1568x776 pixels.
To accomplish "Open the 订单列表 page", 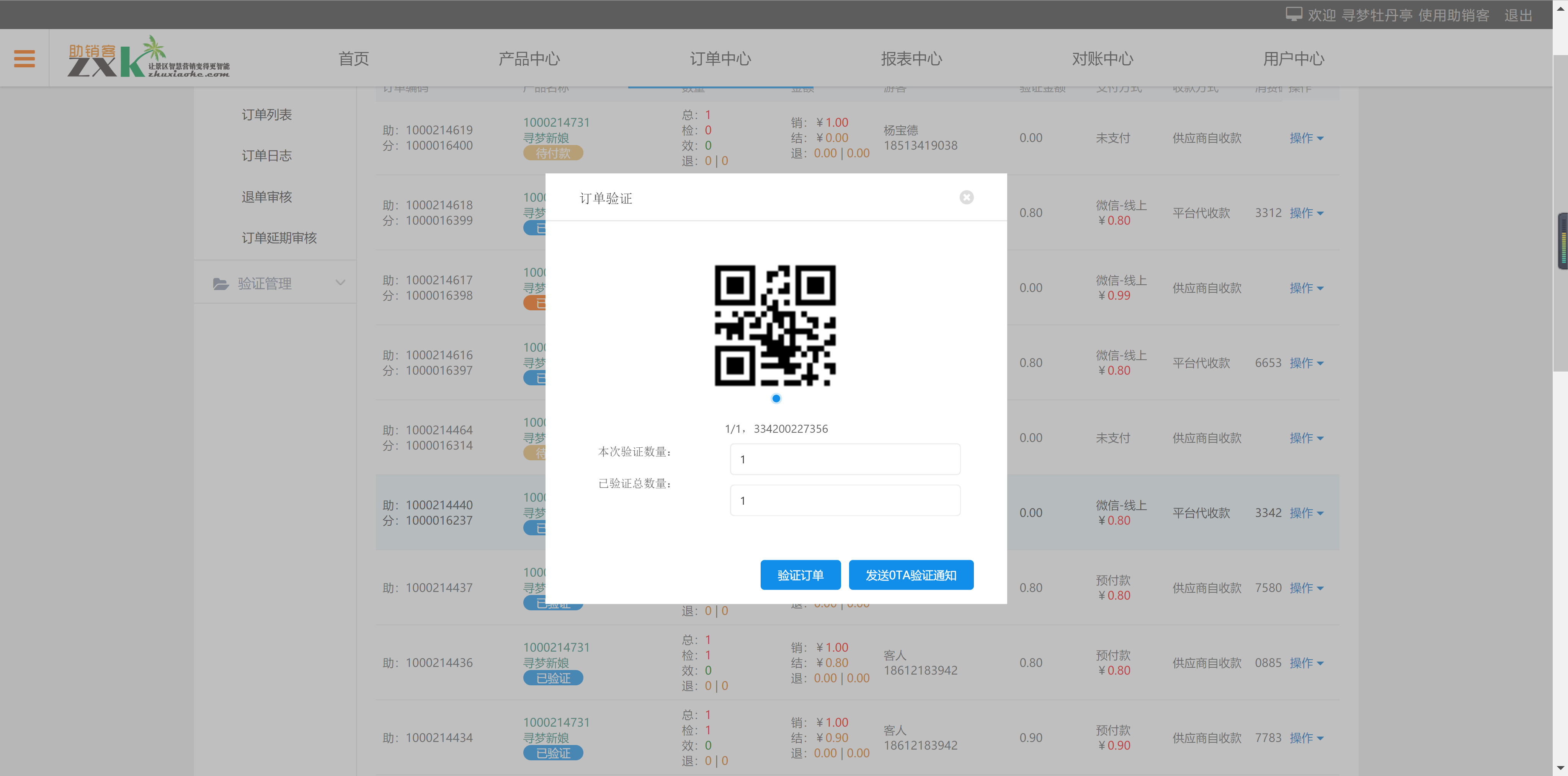I will click(x=266, y=114).
